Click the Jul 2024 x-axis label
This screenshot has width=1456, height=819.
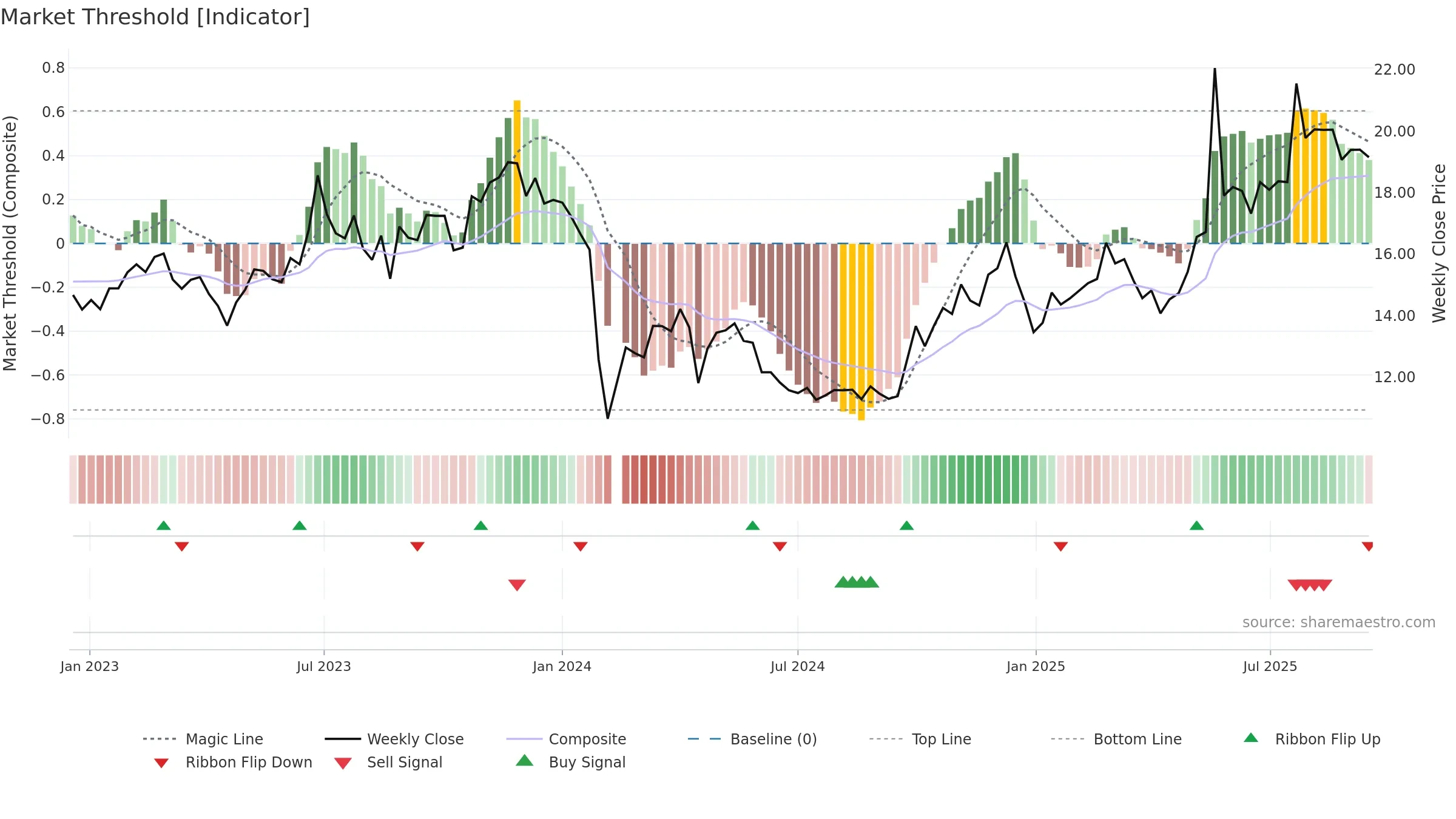click(x=798, y=666)
